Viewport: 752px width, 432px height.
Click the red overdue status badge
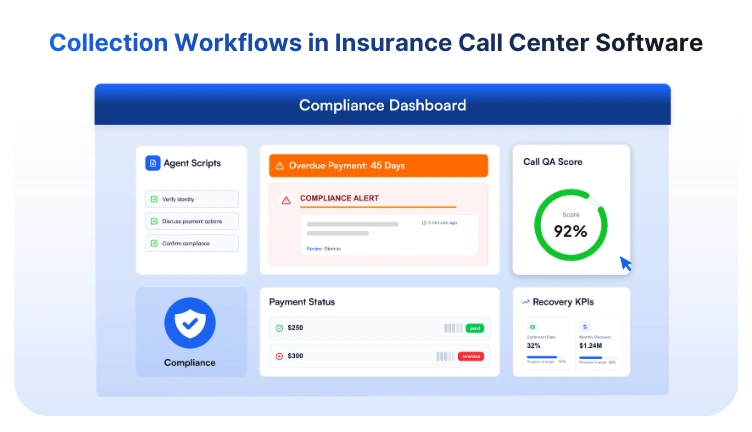(471, 356)
